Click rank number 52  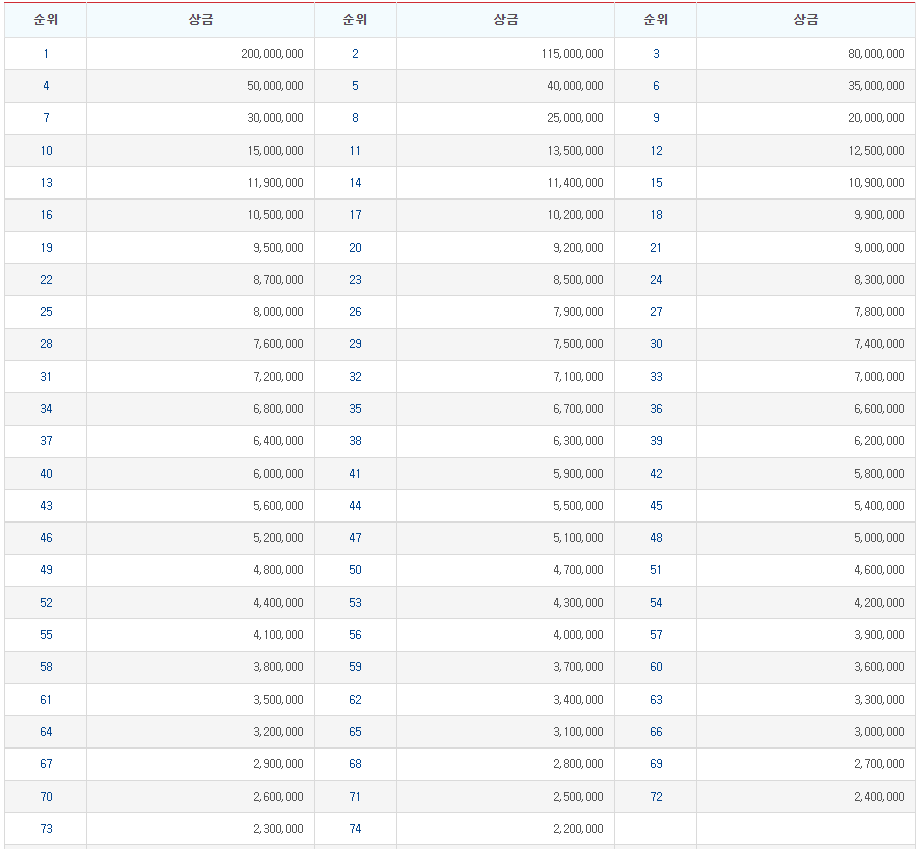pyautogui.click(x=46, y=603)
